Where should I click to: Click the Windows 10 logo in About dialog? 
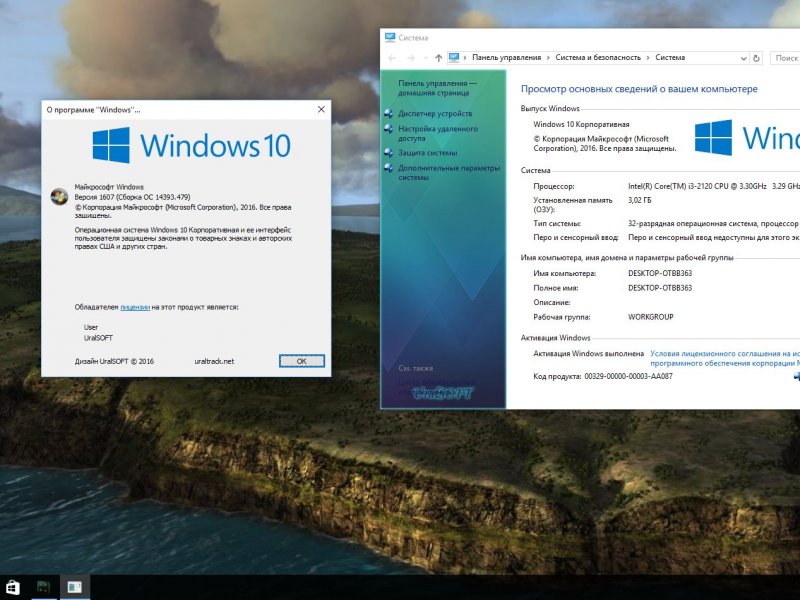[x=191, y=145]
